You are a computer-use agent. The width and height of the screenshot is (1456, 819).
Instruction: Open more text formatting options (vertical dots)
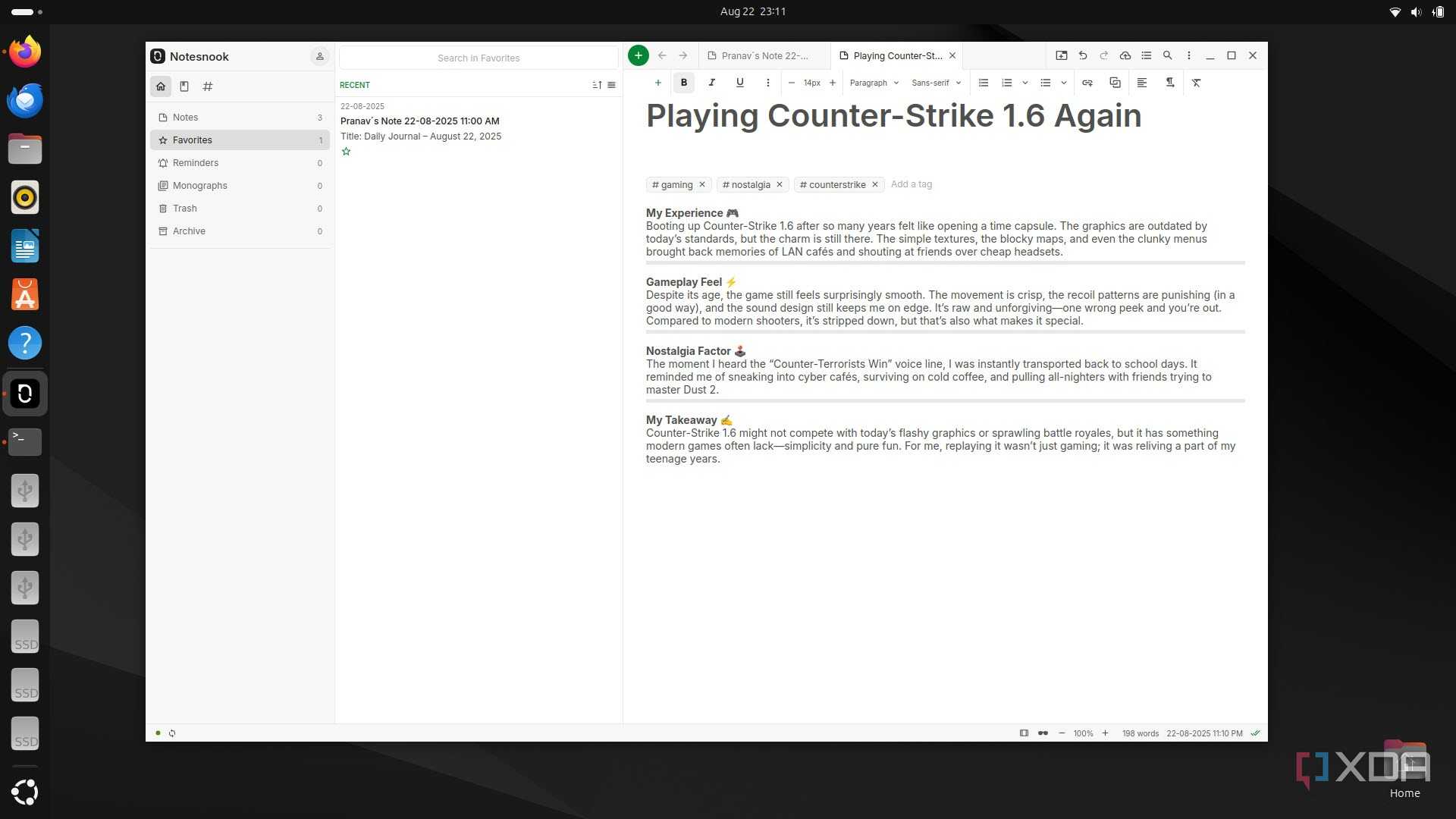click(767, 83)
